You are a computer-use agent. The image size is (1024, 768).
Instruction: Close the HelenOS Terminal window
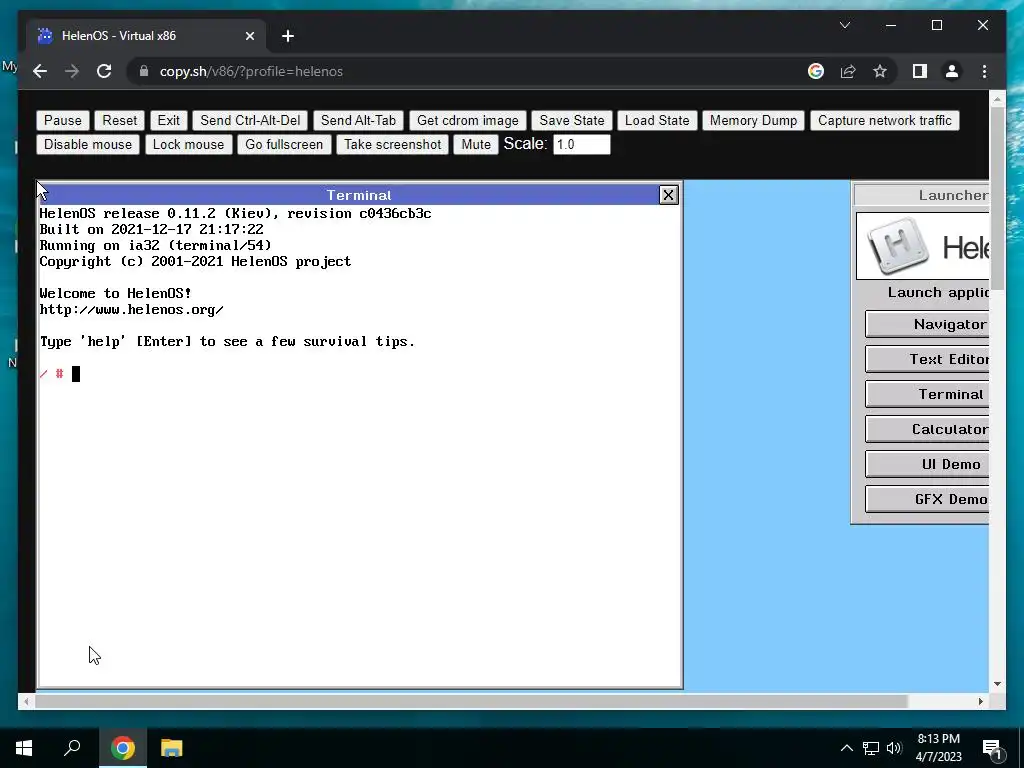[668, 195]
